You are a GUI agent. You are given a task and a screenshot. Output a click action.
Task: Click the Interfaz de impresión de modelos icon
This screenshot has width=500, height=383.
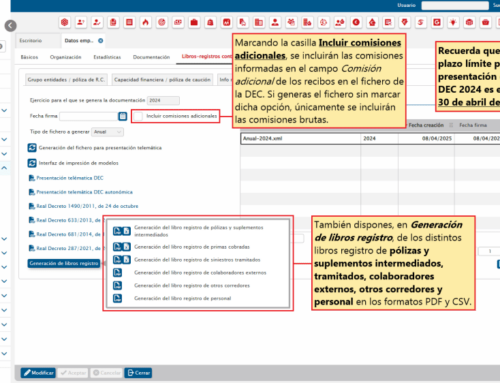pos(32,163)
